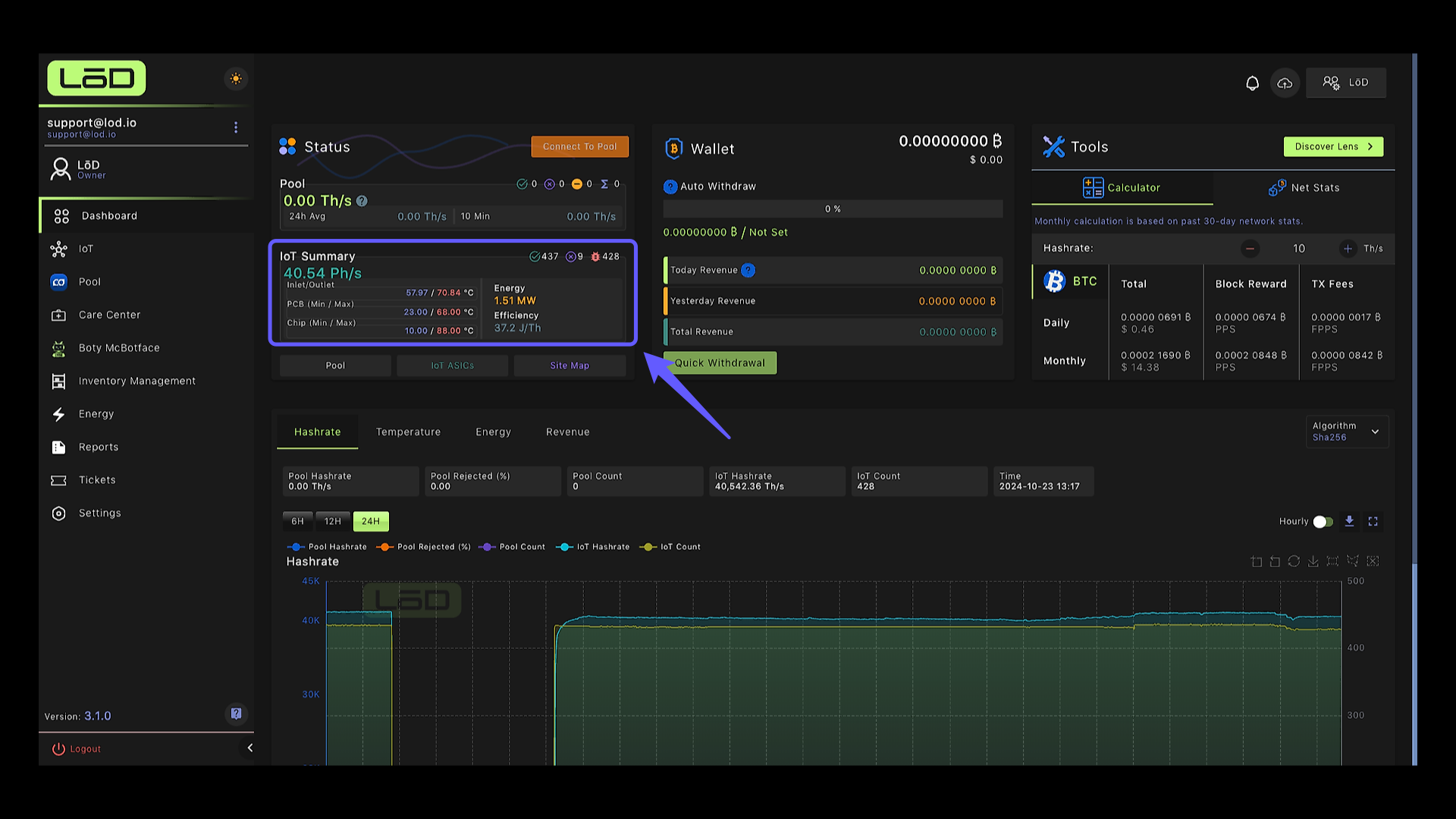Open the Algorithm Sha256 dropdown
The width and height of the screenshot is (1456, 819).
pos(1346,431)
